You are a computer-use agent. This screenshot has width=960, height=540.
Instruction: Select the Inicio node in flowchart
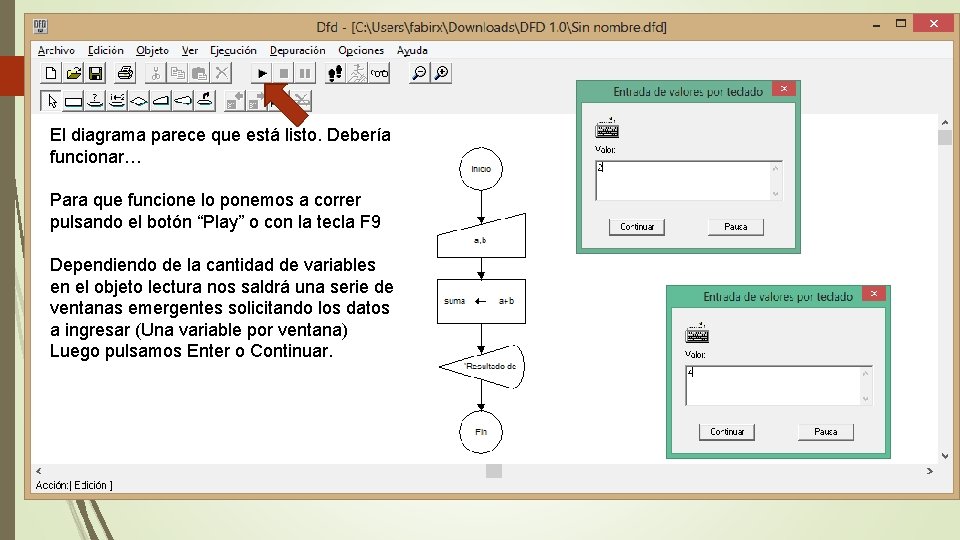click(481, 169)
